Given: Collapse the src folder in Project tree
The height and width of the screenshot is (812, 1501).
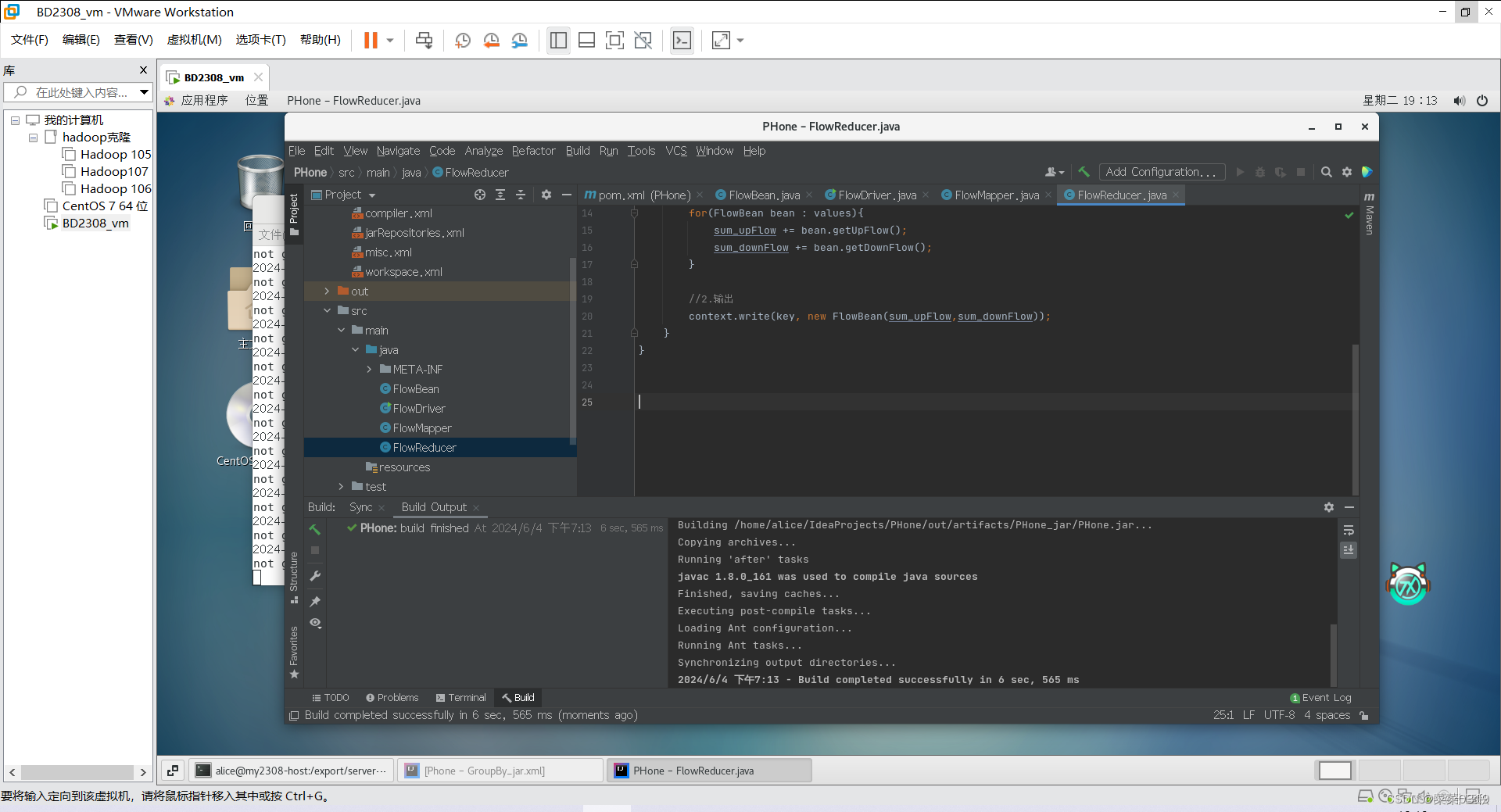Looking at the screenshot, I should tap(327, 310).
